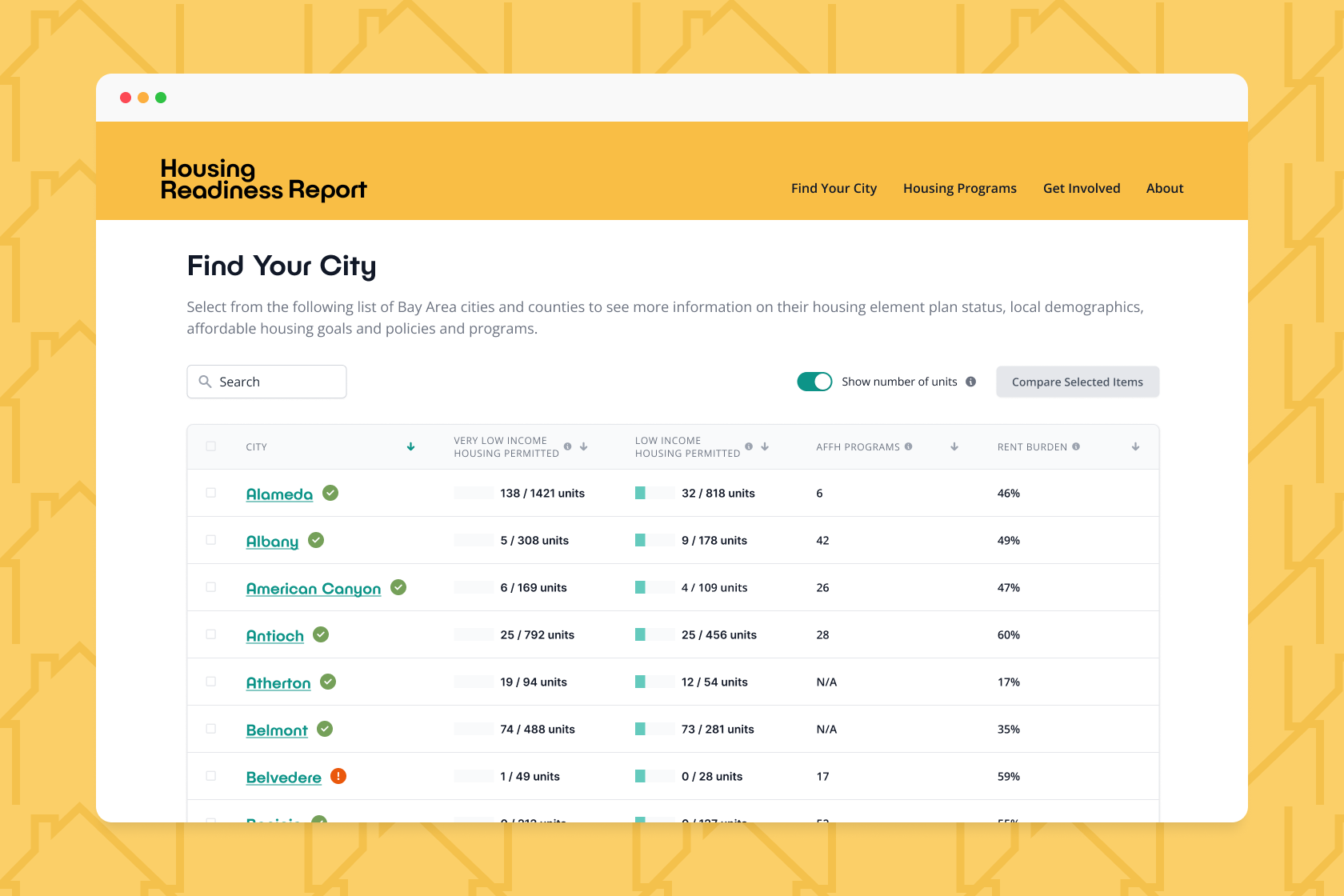Click green checkmark status next to Albany

pos(316,540)
